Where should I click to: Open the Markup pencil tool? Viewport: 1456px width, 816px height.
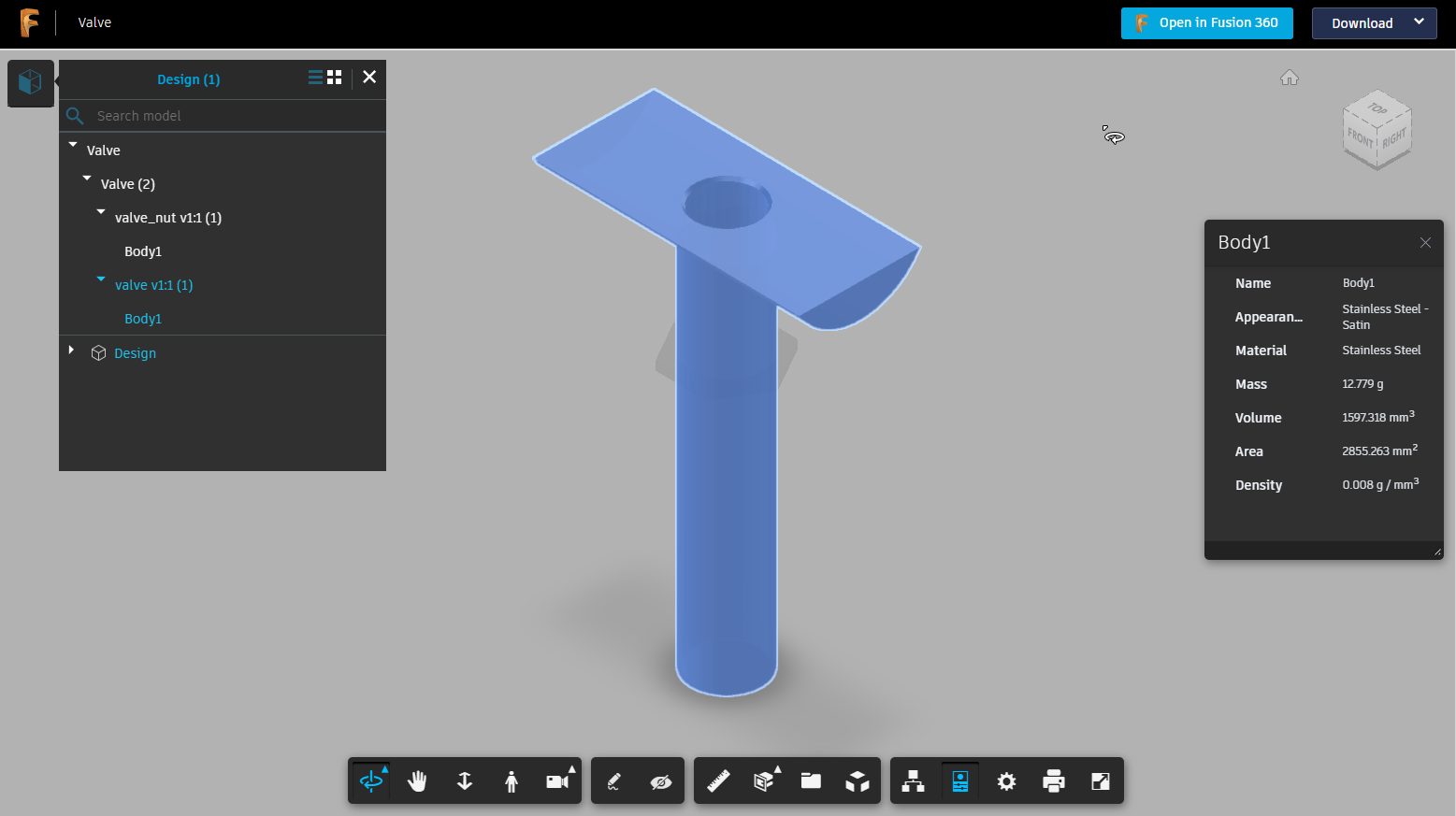(614, 780)
